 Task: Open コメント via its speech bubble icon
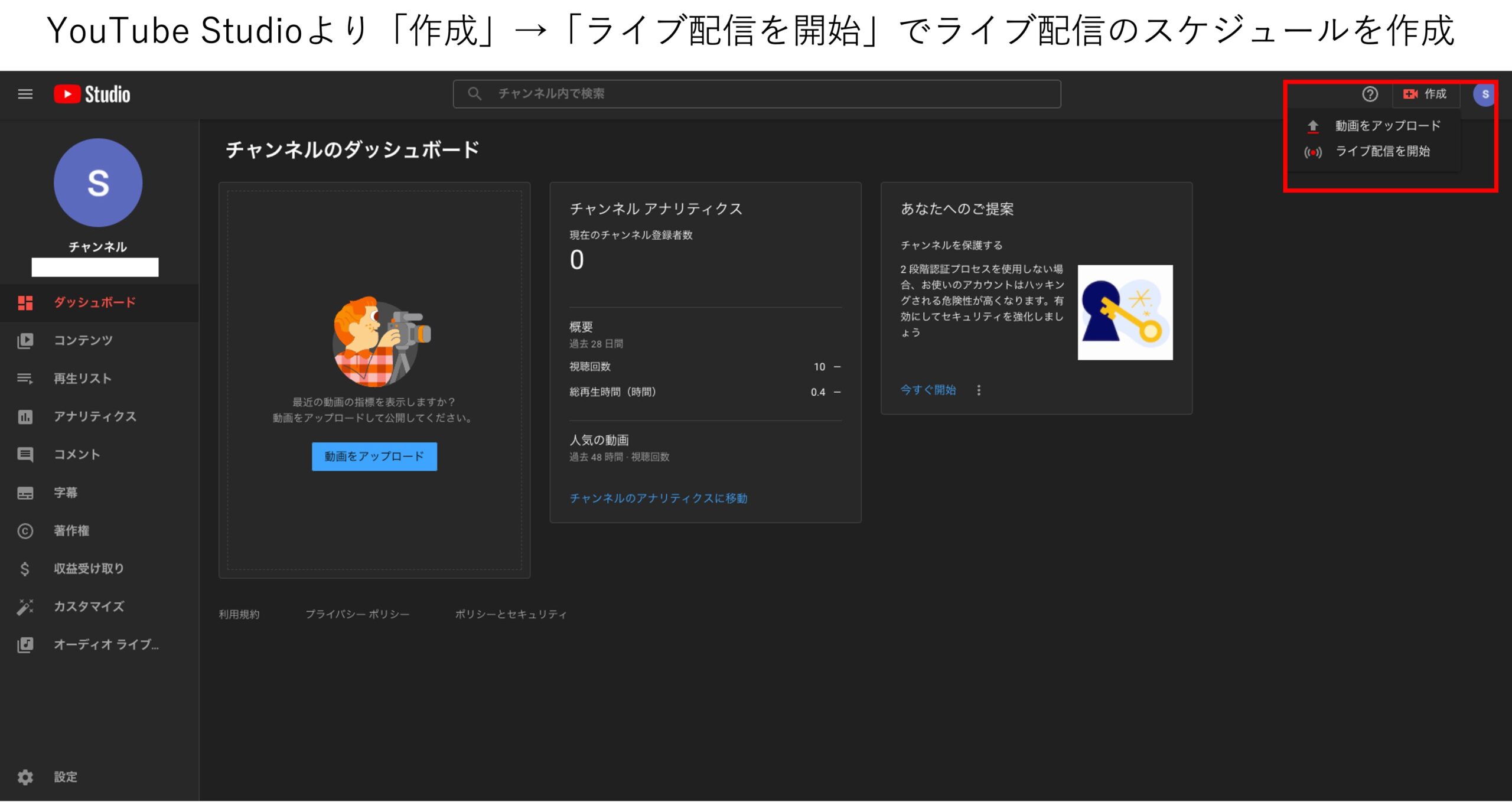[x=26, y=454]
